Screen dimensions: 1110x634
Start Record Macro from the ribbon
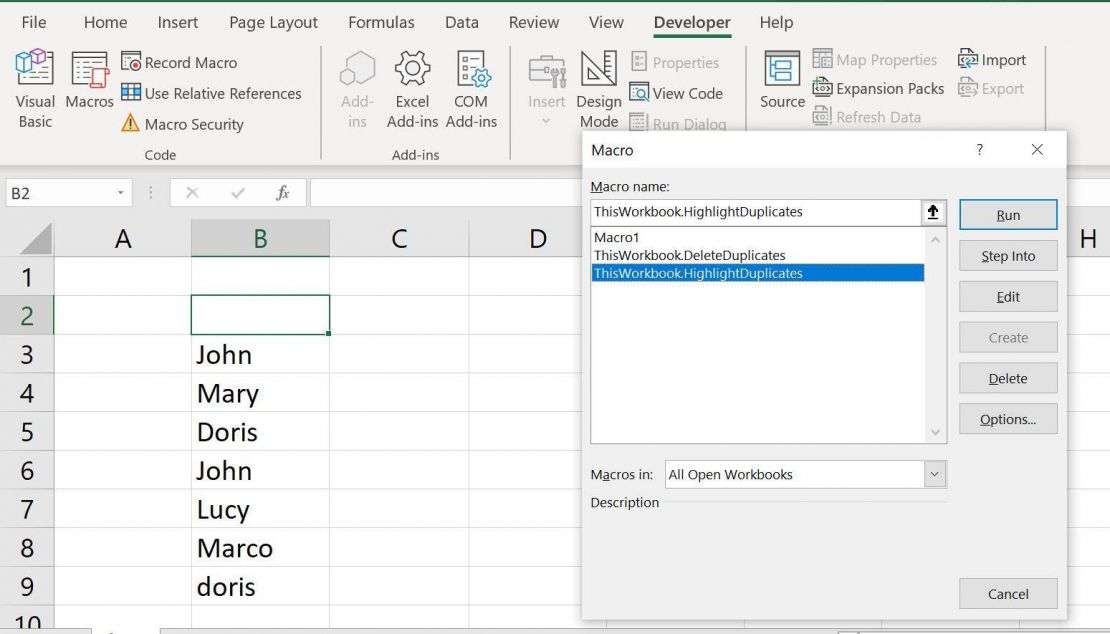(180, 62)
